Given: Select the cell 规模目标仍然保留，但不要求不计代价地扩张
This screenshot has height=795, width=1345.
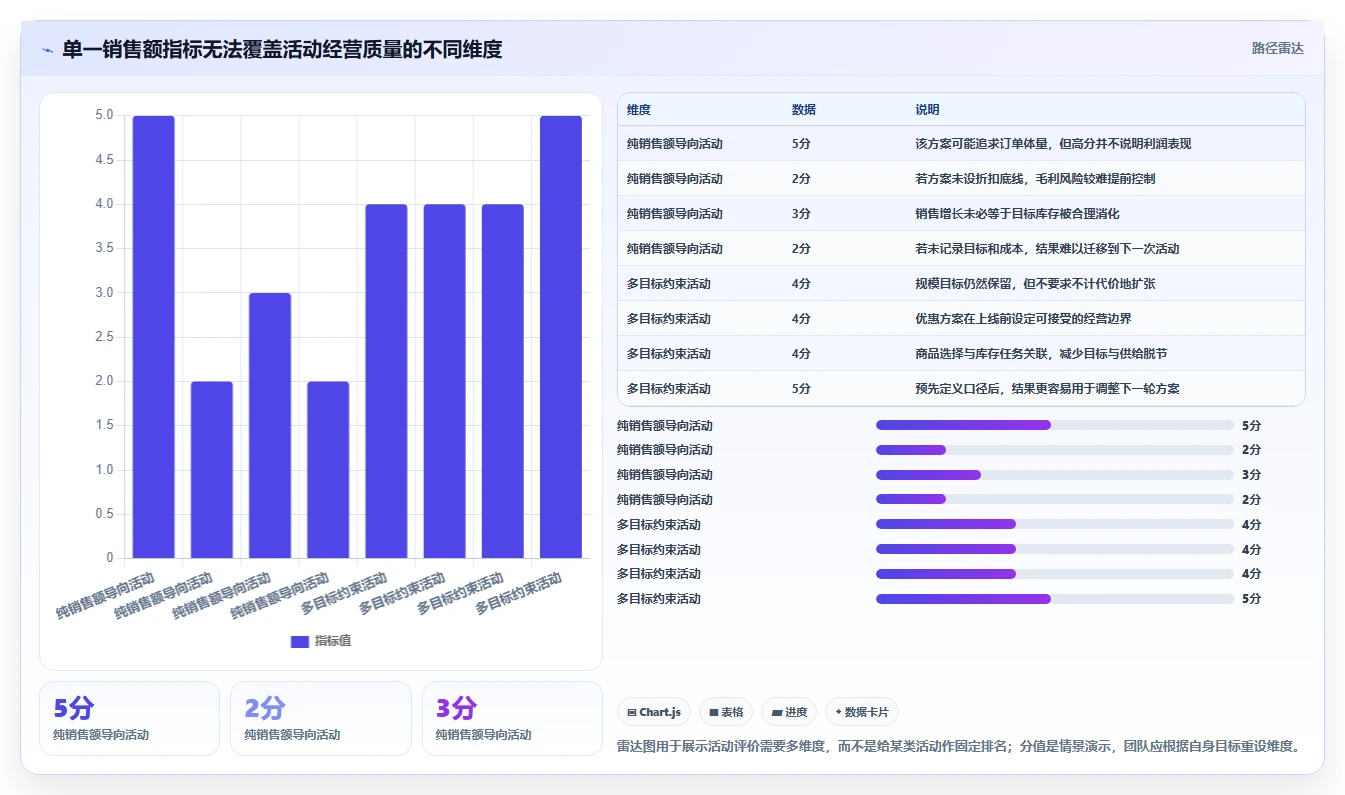Looking at the screenshot, I should 1035,284.
